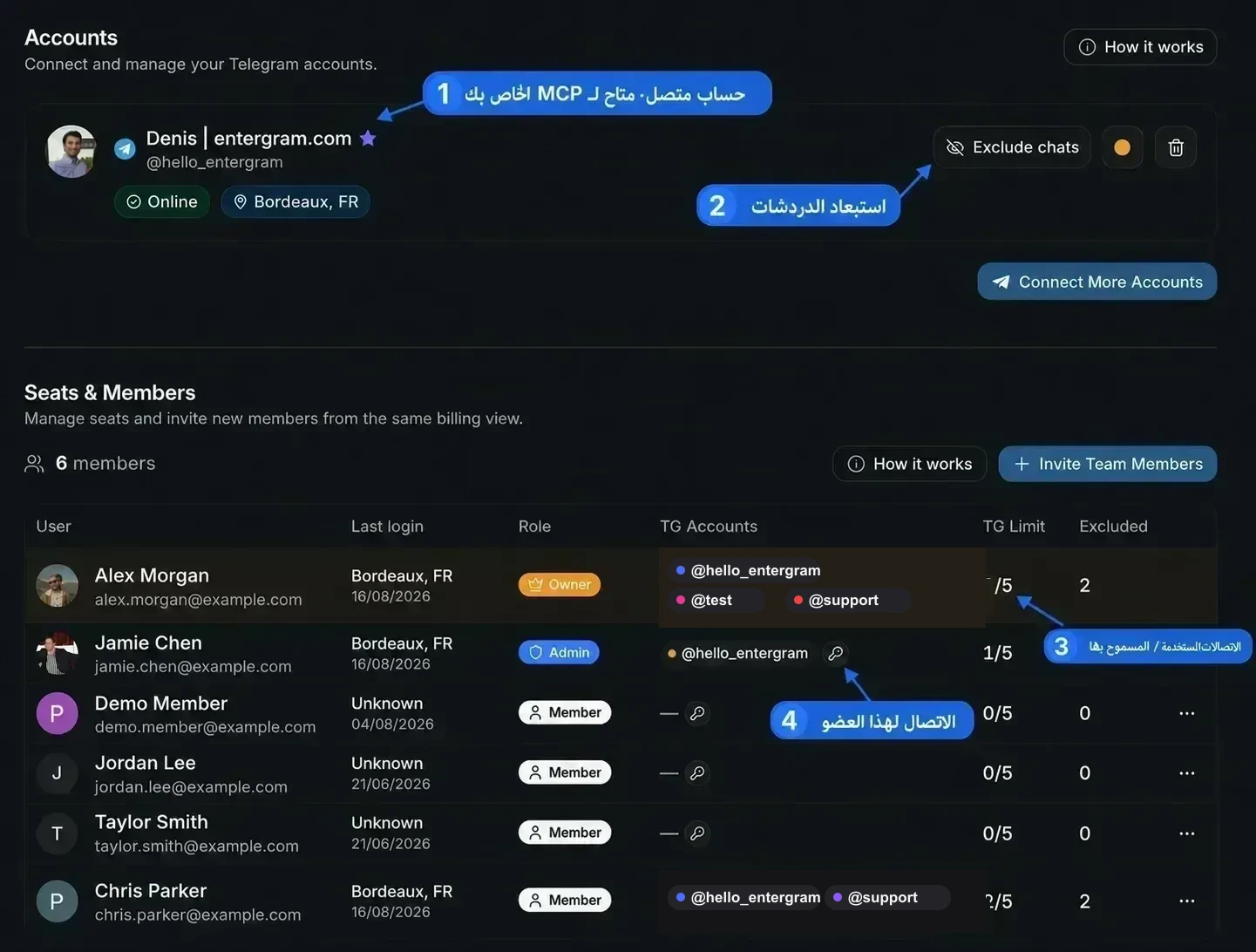Click the Bordeaux, FR location badge
1256x952 pixels.
pyautogui.click(x=295, y=201)
